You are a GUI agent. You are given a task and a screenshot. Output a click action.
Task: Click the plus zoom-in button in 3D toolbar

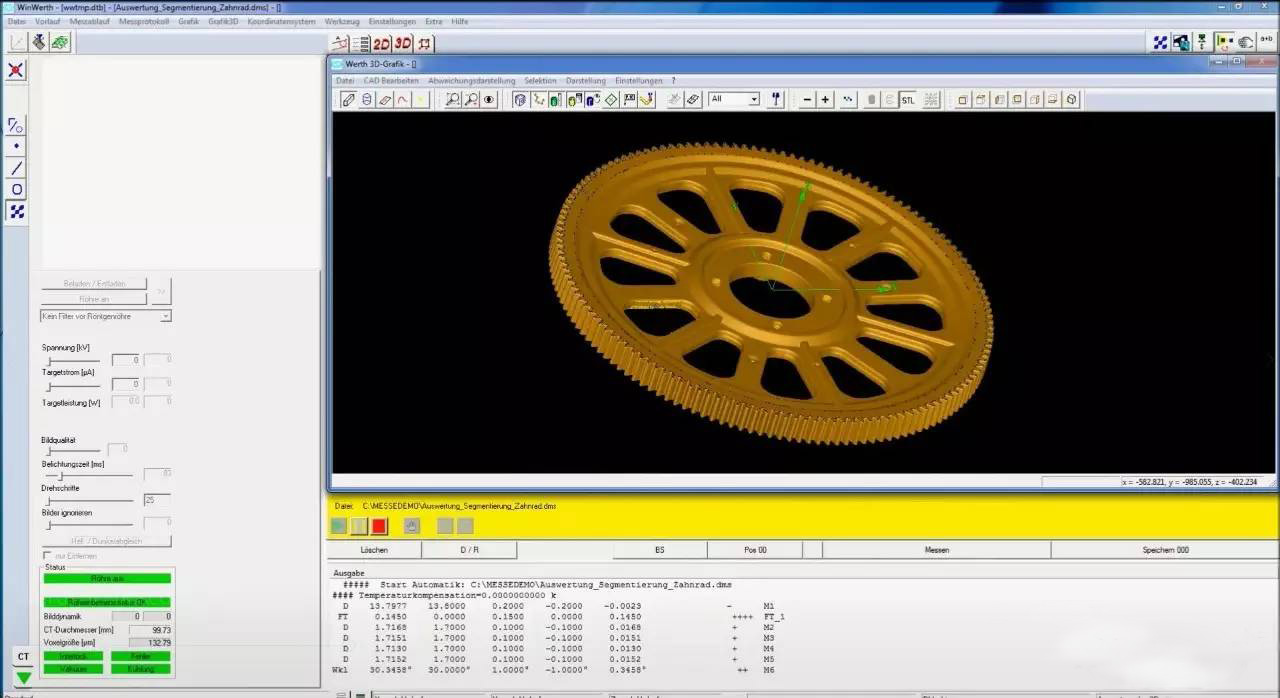click(x=825, y=99)
